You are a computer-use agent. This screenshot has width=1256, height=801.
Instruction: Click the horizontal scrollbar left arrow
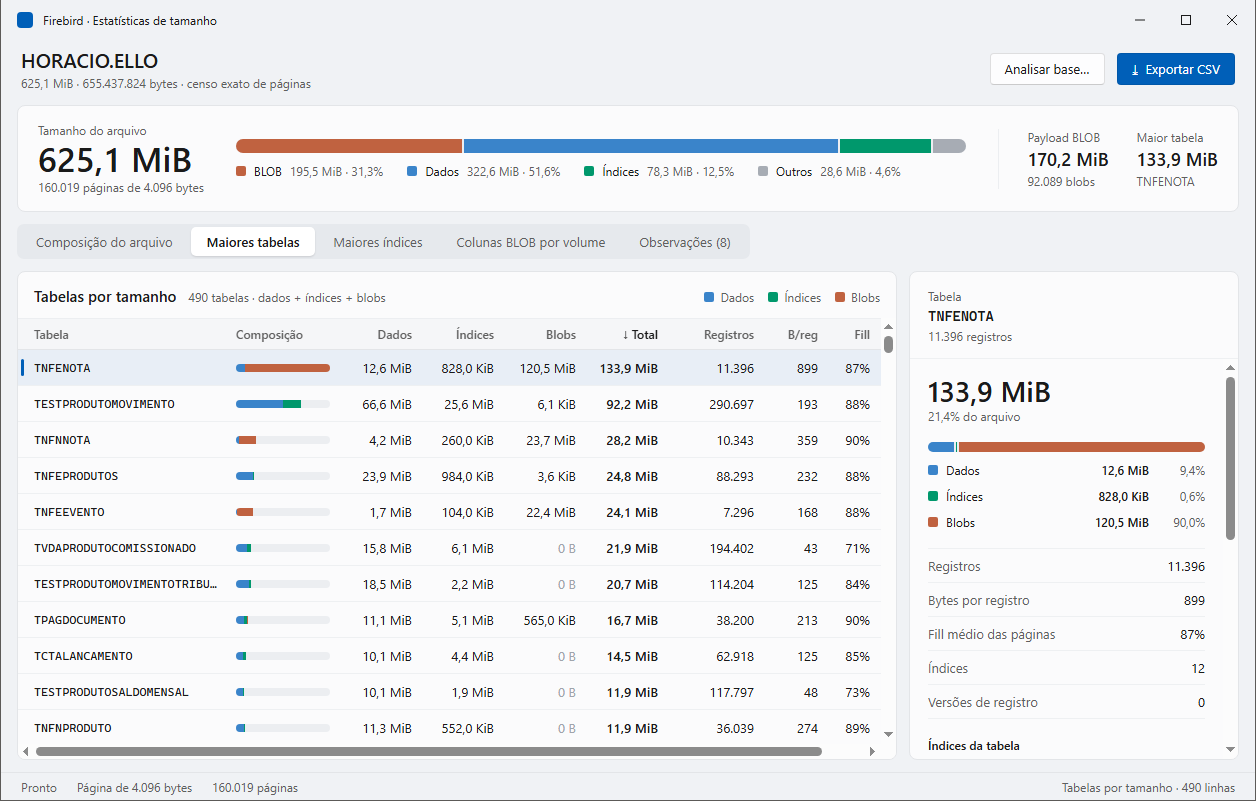pos(26,751)
